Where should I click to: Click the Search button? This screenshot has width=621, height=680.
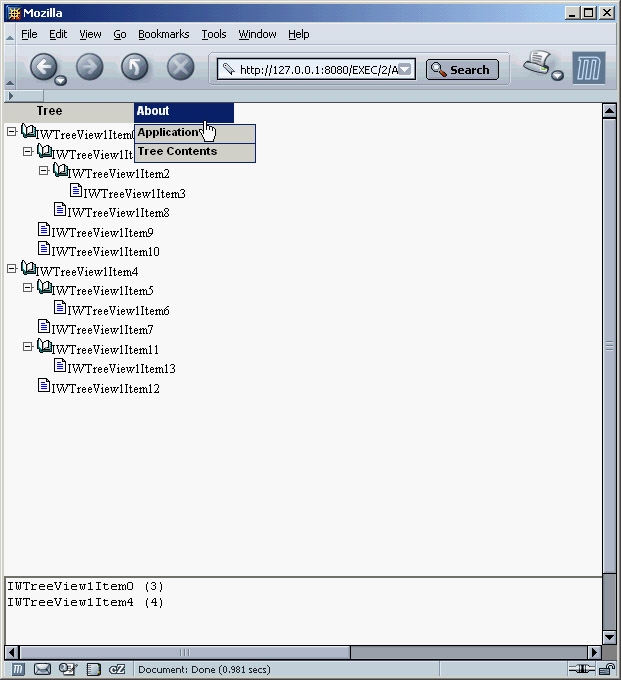(462, 70)
